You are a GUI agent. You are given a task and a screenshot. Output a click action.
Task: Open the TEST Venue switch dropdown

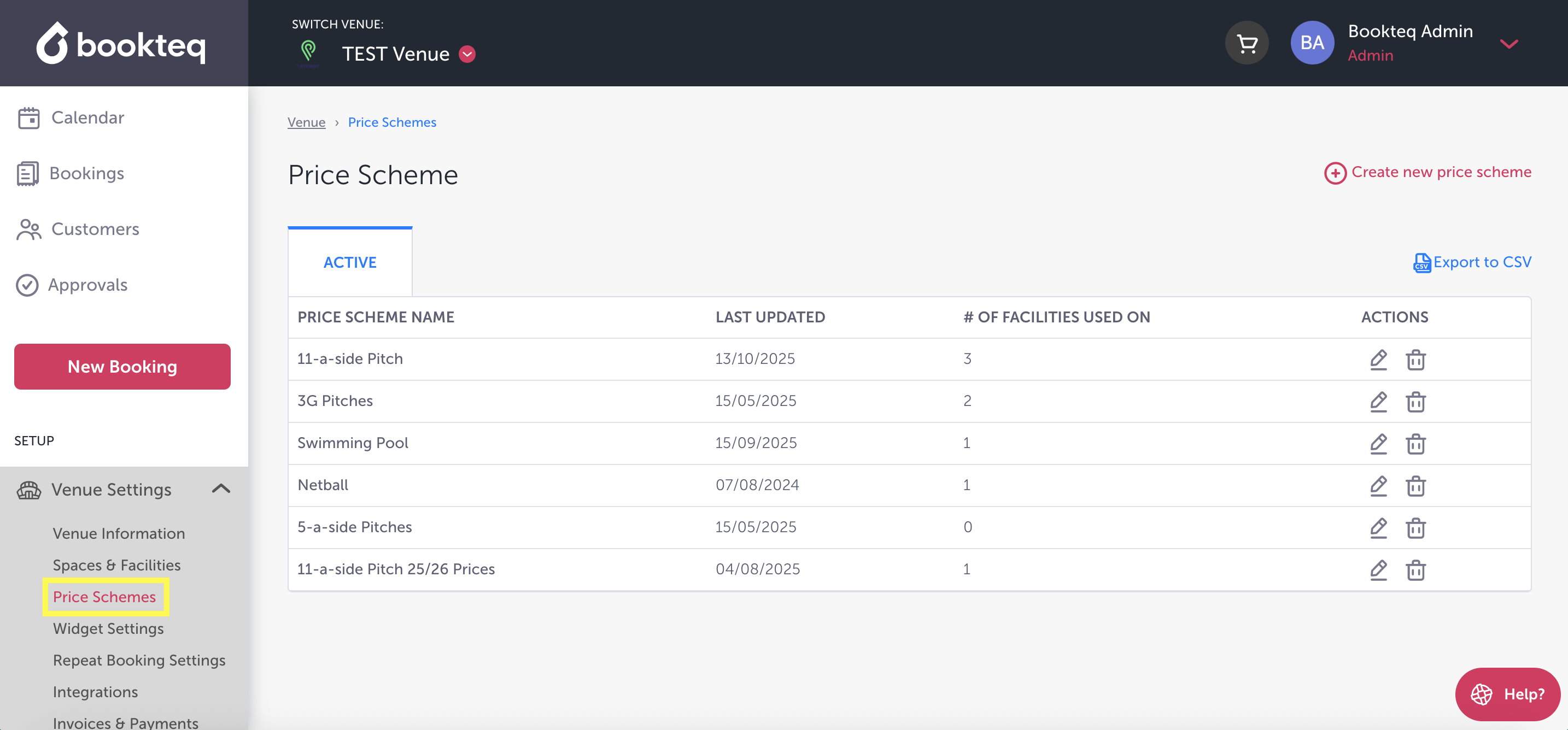click(467, 54)
